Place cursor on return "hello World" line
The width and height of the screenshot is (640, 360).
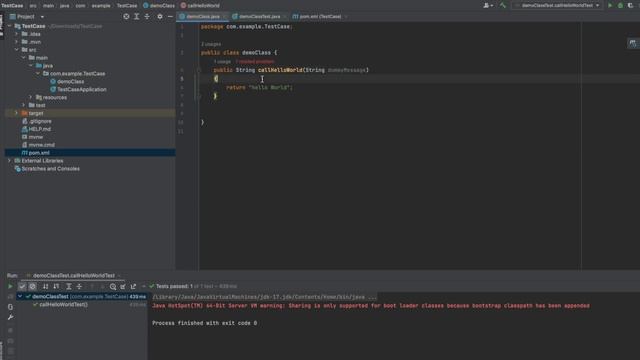coord(260,87)
